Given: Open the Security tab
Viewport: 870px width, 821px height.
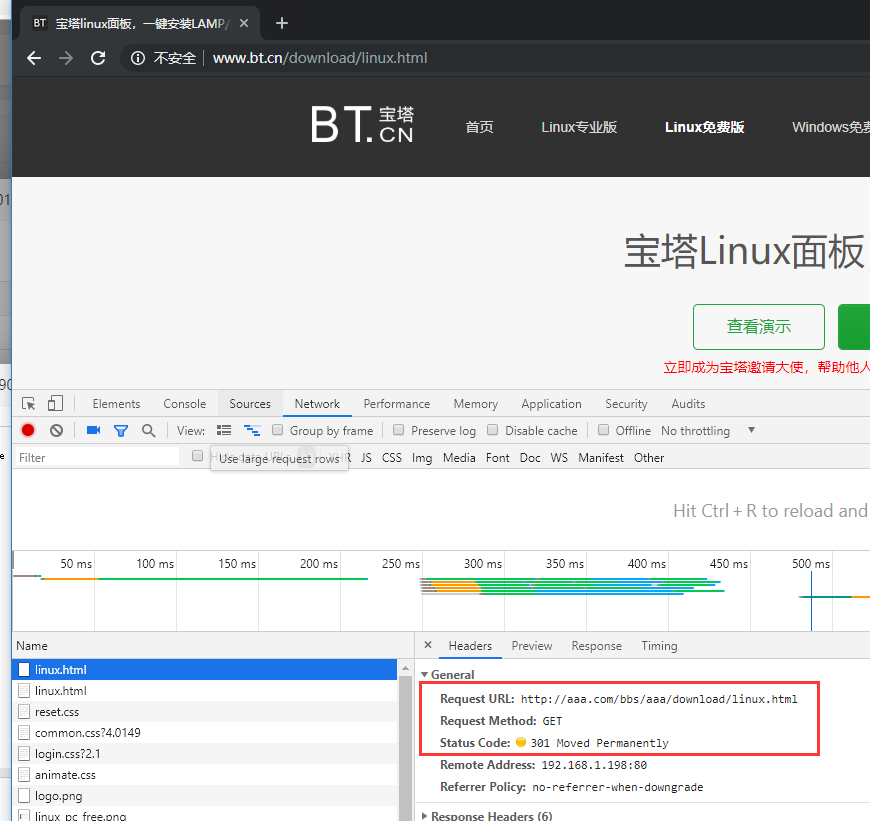Looking at the screenshot, I should pos(626,404).
